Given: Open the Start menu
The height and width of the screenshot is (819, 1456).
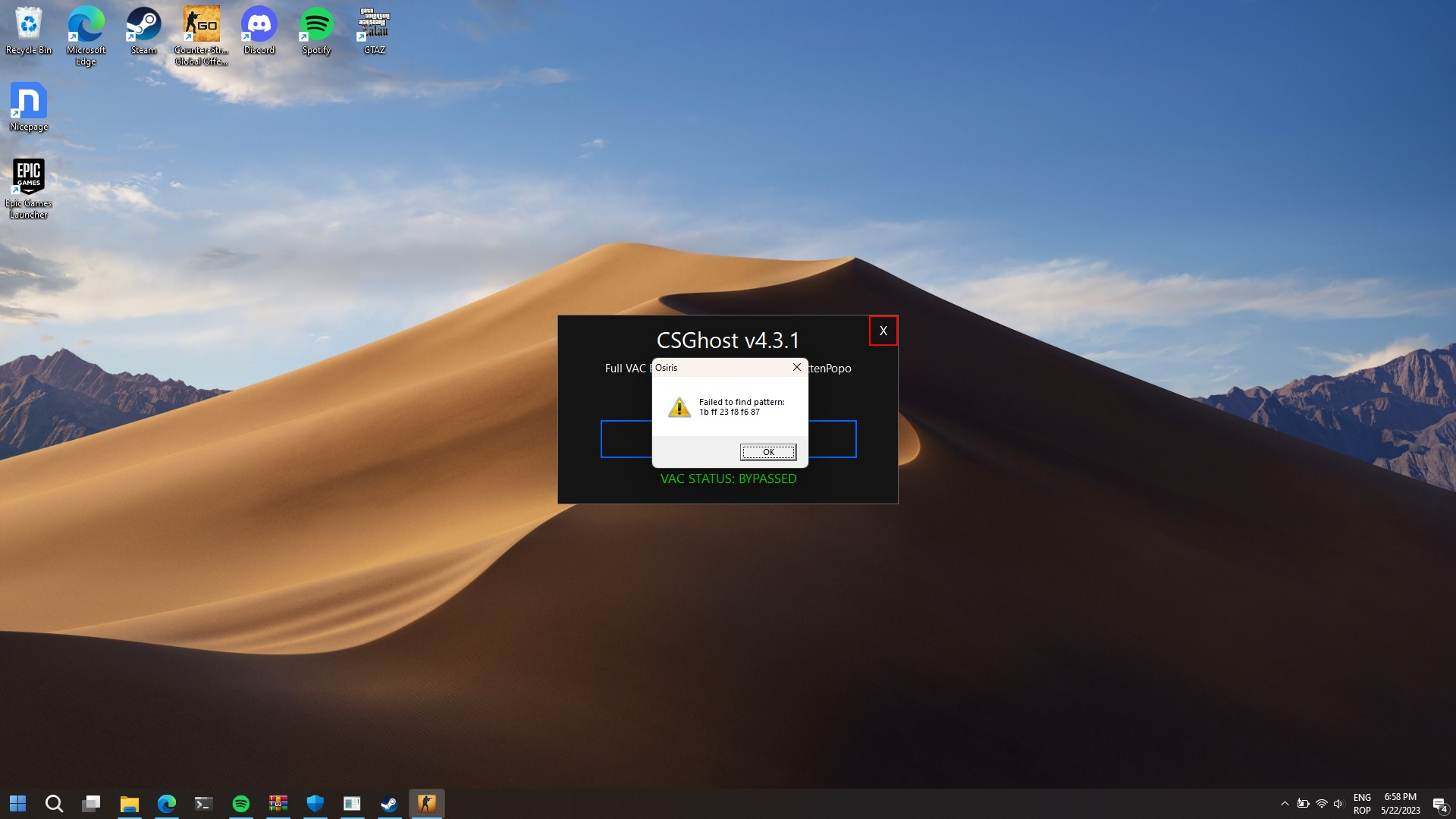Looking at the screenshot, I should (x=17, y=803).
